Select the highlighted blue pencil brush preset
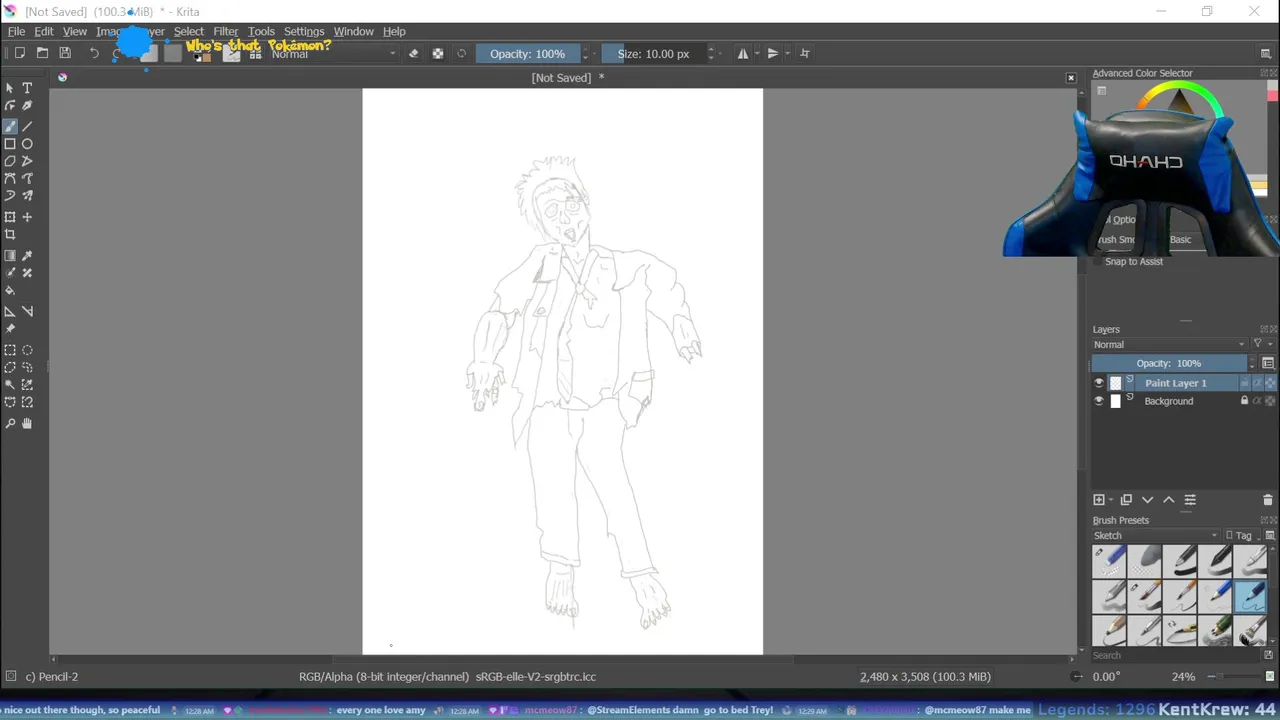1280x720 pixels. pos(1250,596)
